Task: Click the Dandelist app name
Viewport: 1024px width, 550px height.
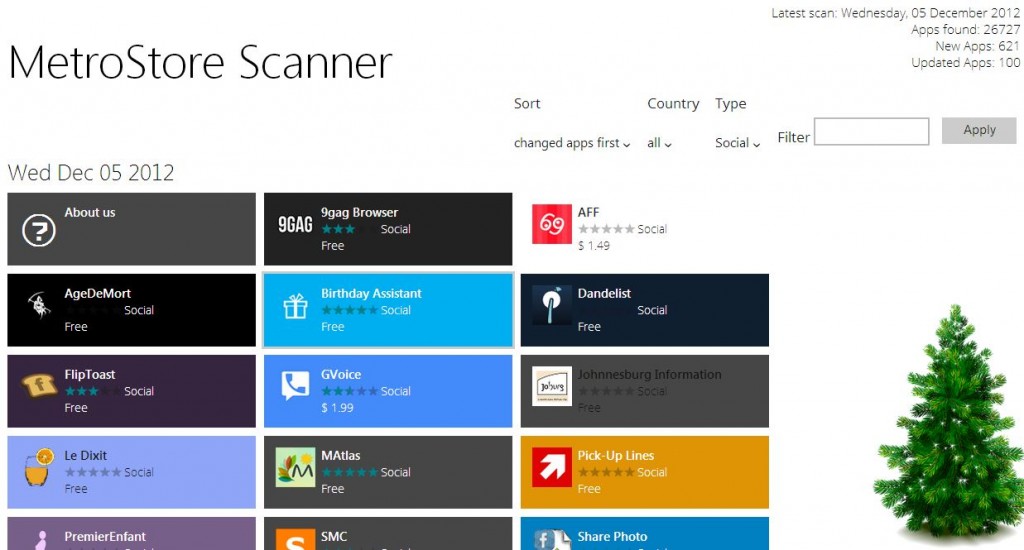Action: [x=604, y=293]
